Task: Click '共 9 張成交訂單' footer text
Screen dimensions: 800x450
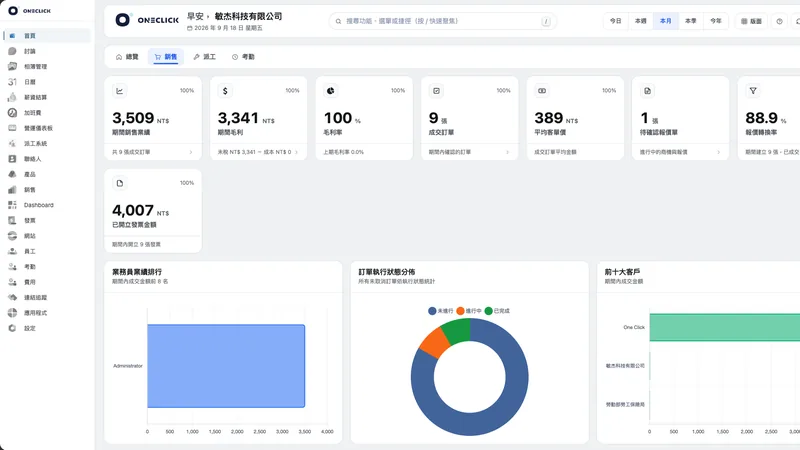Action: (131, 152)
